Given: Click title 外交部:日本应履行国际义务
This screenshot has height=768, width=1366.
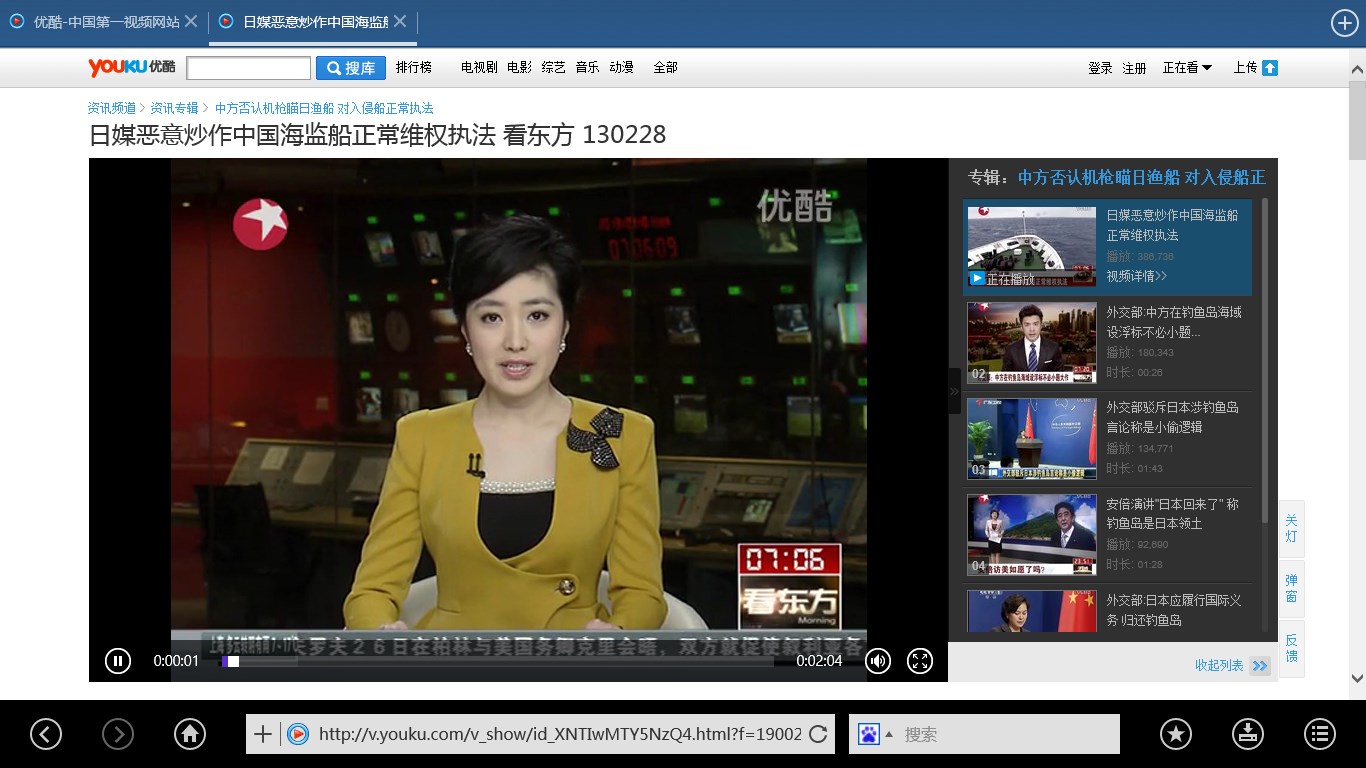Looking at the screenshot, I should click(1174, 610).
